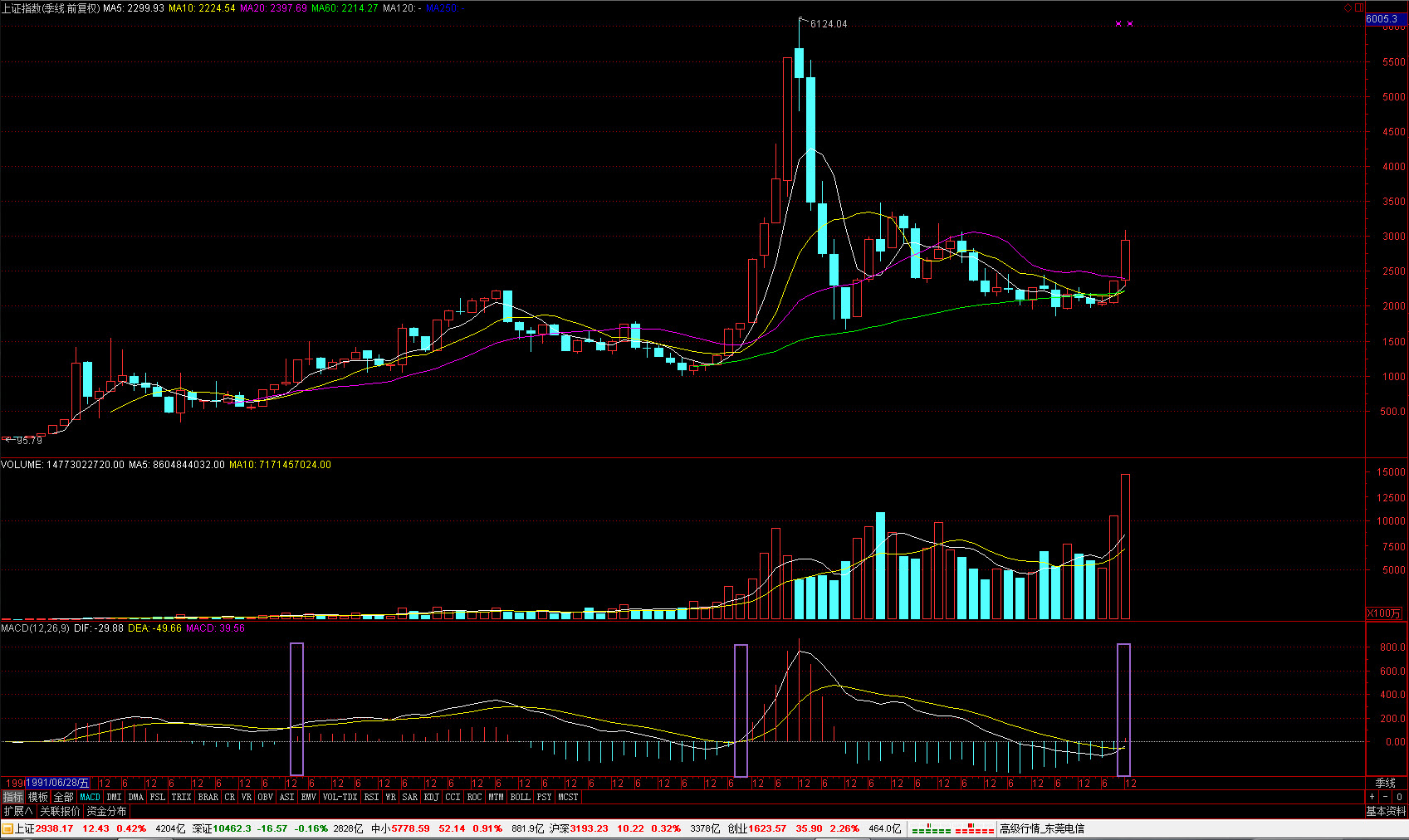Select the MACD indicator tab
1409x840 pixels.
click(x=90, y=797)
